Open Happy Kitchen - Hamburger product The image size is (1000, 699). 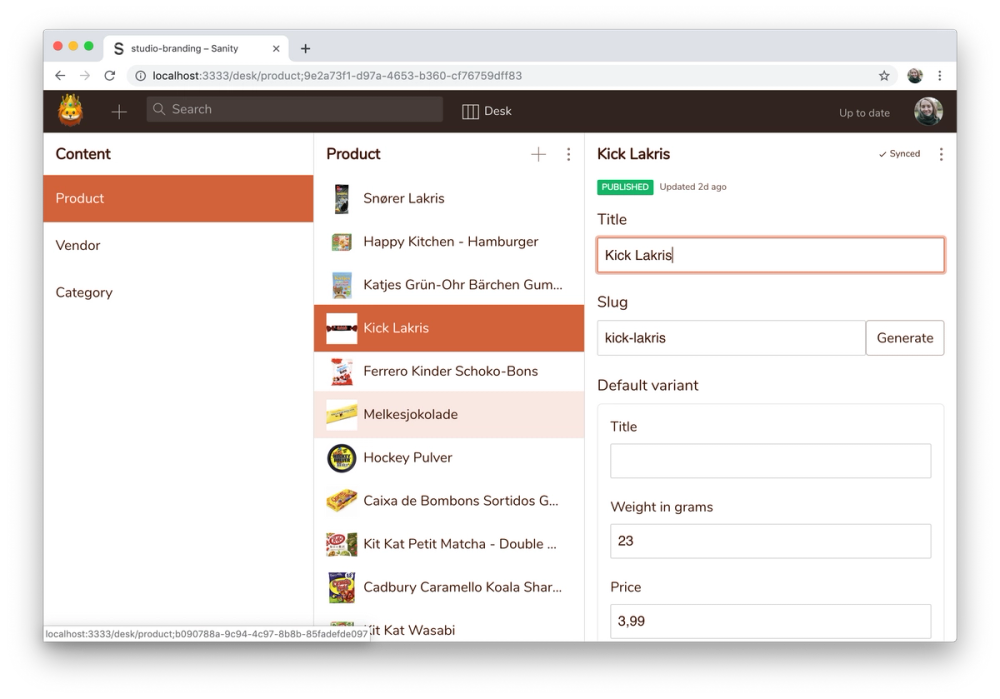click(449, 242)
